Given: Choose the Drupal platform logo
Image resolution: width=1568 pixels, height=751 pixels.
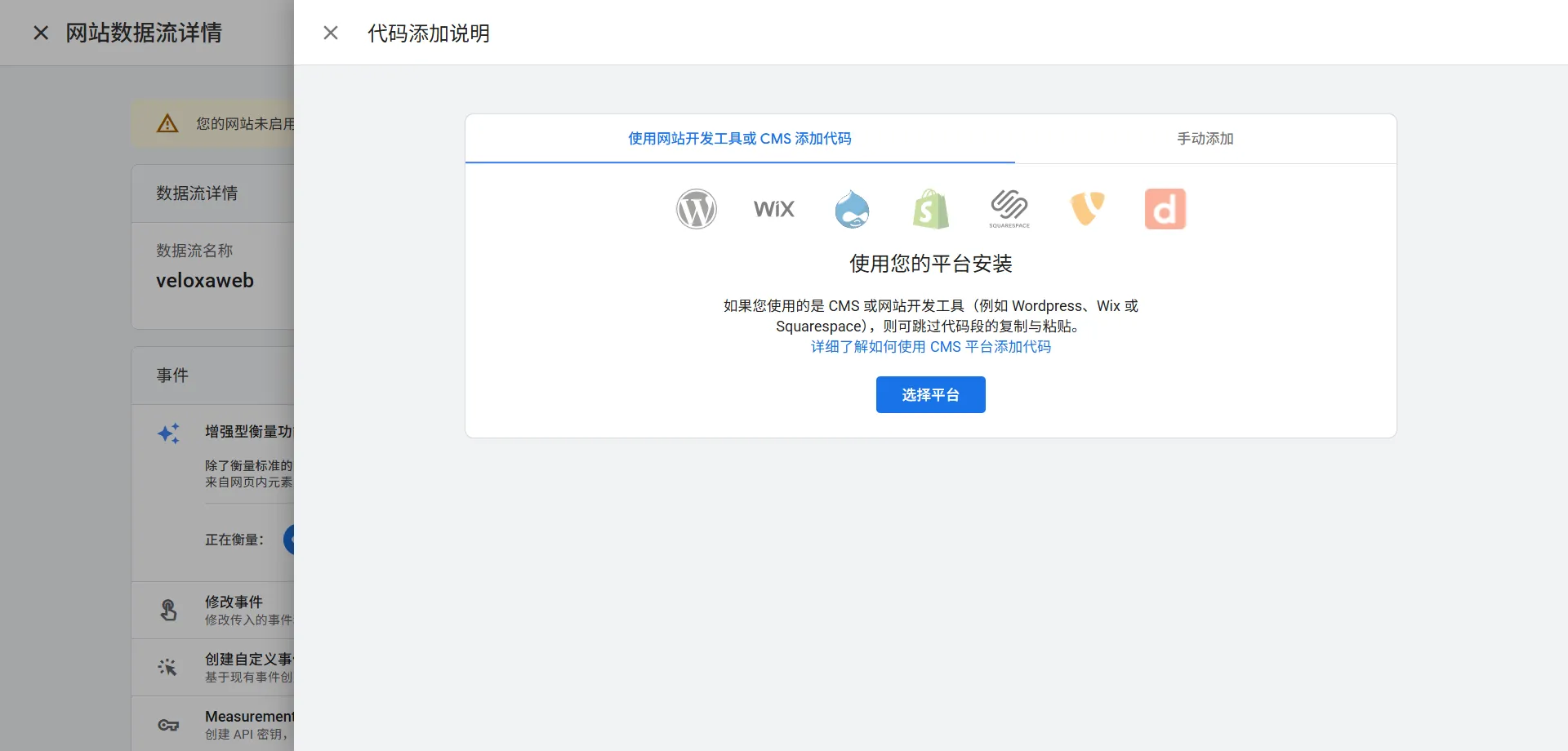Looking at the screenshot, I should click(852, 209).
